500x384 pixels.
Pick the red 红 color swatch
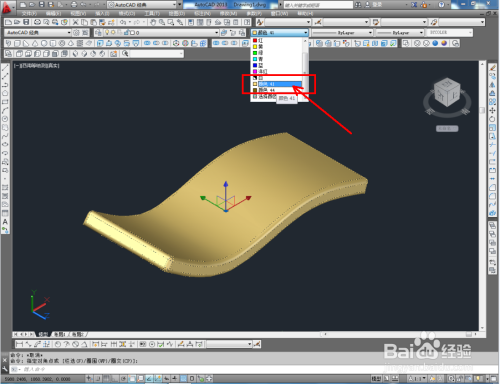pyautogui.click(x=255, y=40)
